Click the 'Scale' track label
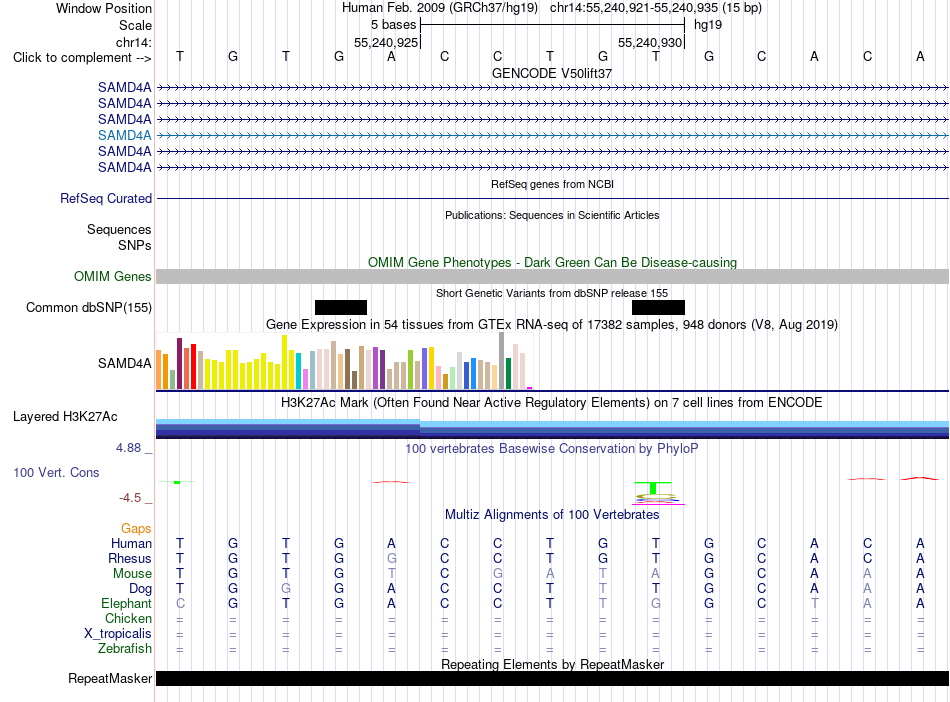Viewport: 950px width, 702px height. point(135,25)
